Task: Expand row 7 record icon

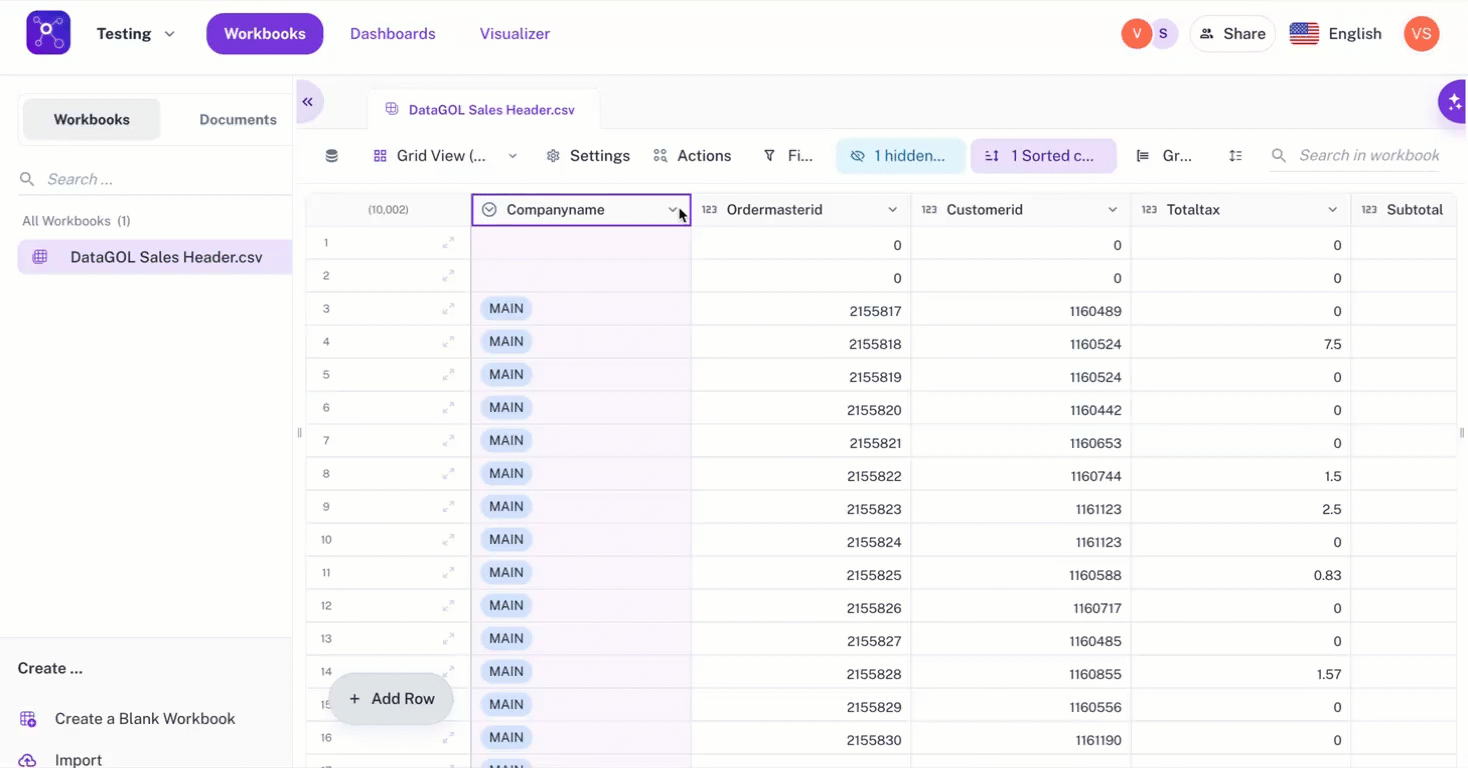Action: 448,441
